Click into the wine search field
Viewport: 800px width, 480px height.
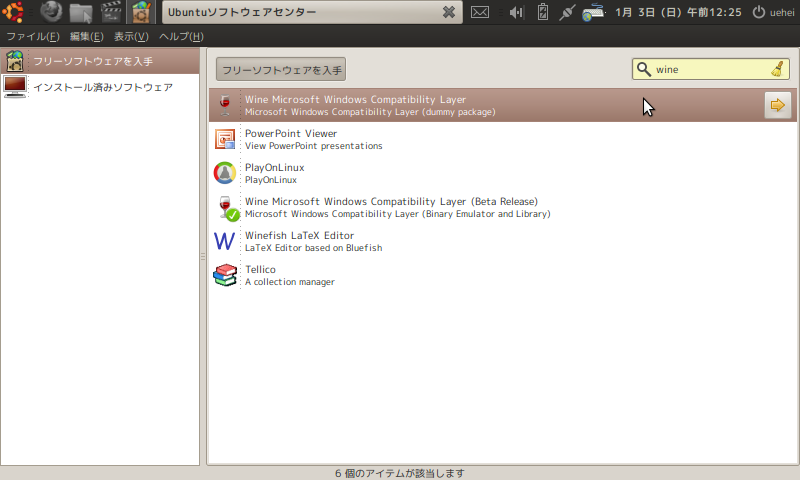coord(711,69)
